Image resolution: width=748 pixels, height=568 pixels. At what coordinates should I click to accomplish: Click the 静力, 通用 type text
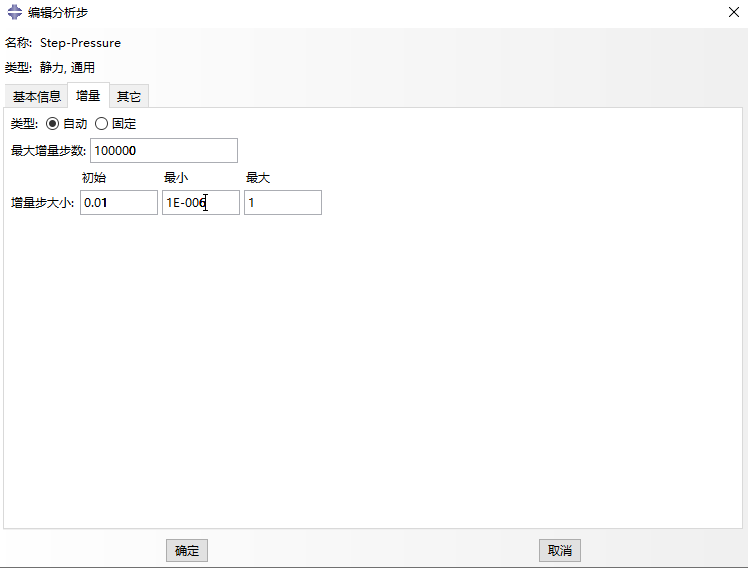click(67, 68)
